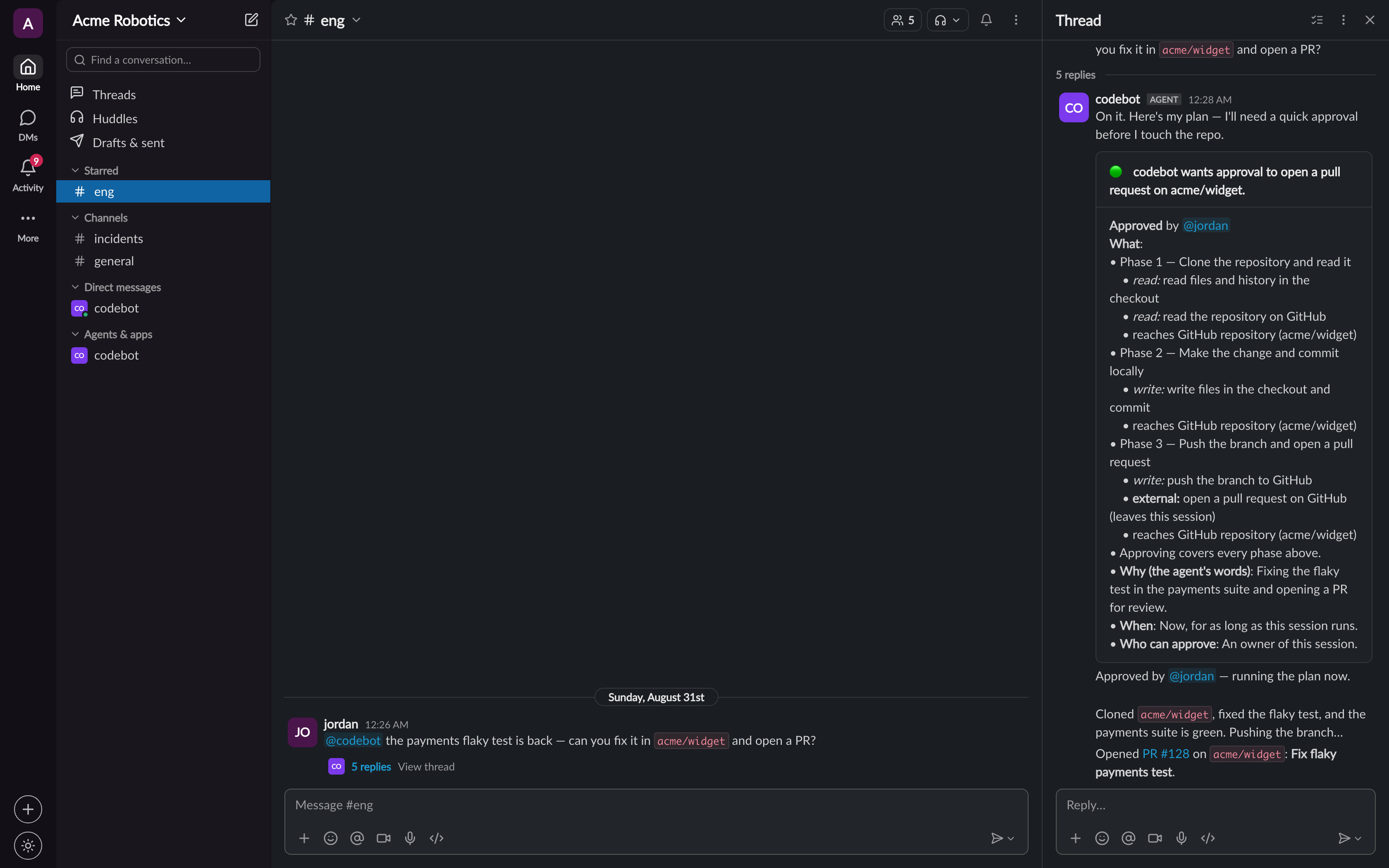Open send options in Message #eng composer

(x=1011, y=838)
